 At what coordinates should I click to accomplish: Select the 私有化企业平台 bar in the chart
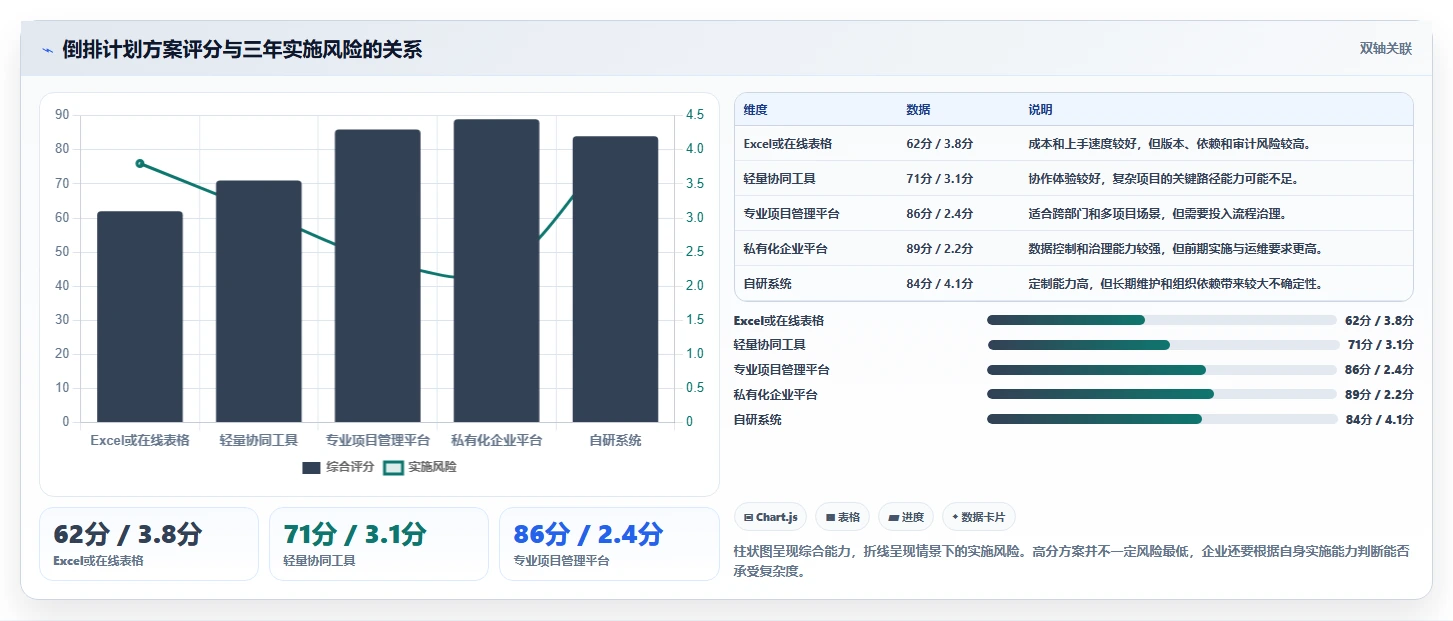496,271
